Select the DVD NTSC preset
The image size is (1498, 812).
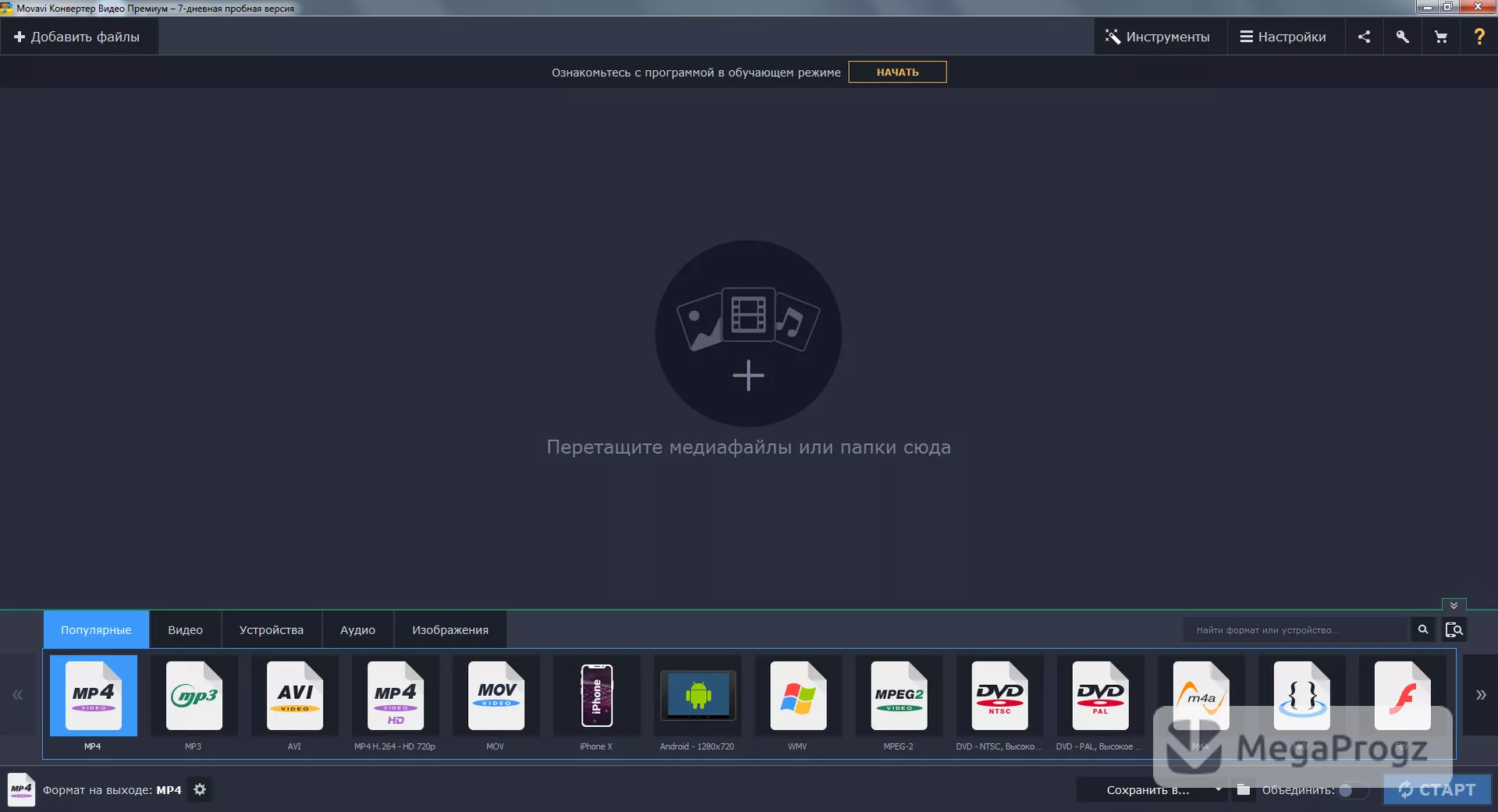pos(999,696)
